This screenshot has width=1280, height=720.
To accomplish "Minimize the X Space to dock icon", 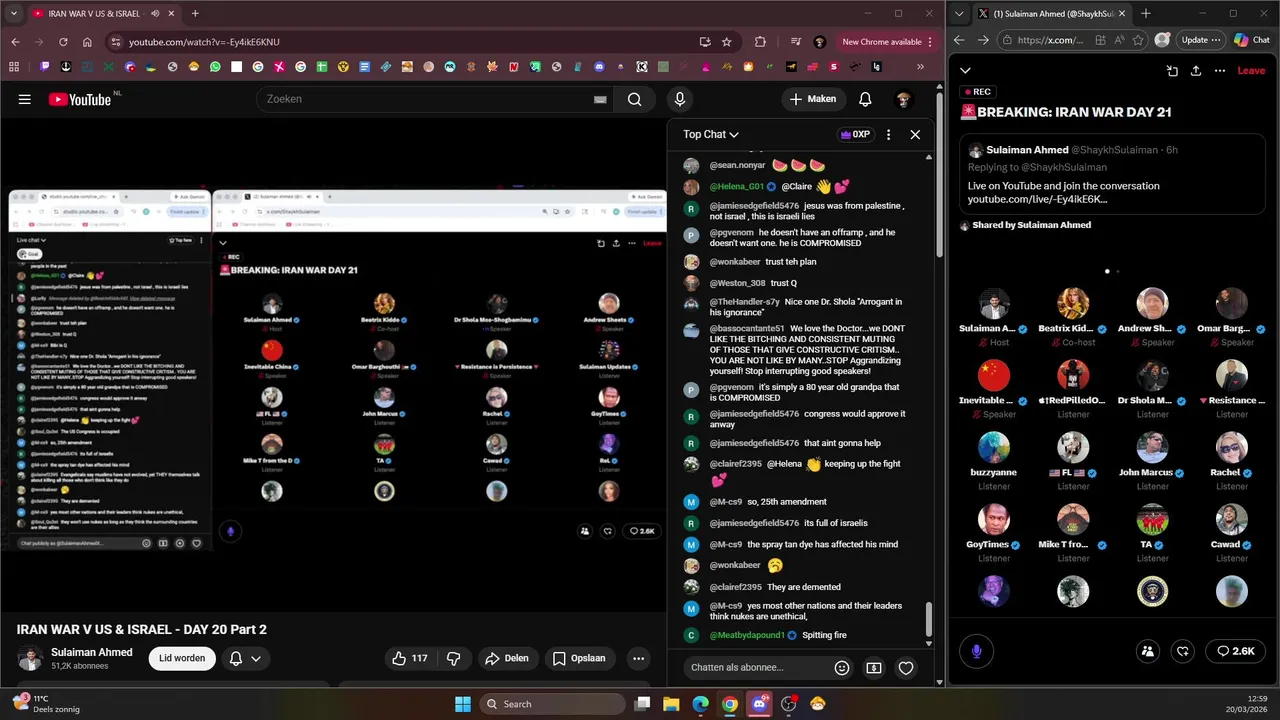I will tap(1172, 70).
